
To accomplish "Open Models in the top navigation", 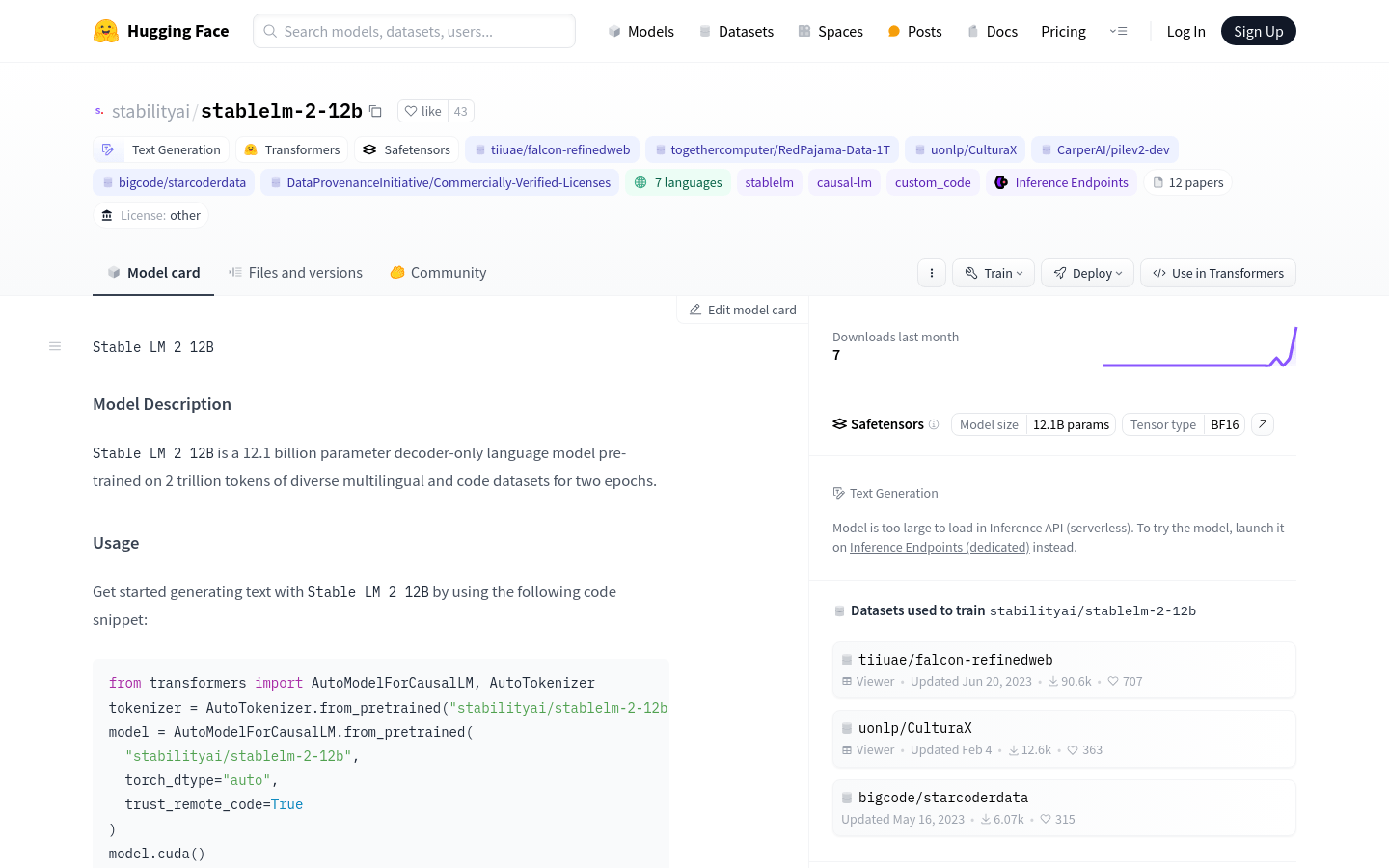I will pyautogui.click(x=640, y=31).
